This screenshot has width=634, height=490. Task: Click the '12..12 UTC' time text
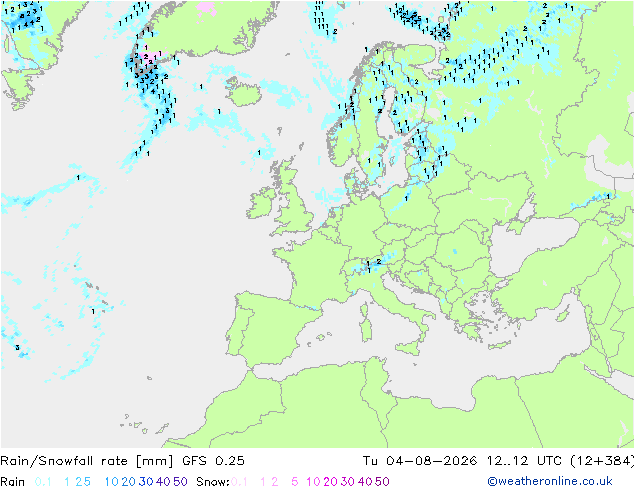coord(524,461)
